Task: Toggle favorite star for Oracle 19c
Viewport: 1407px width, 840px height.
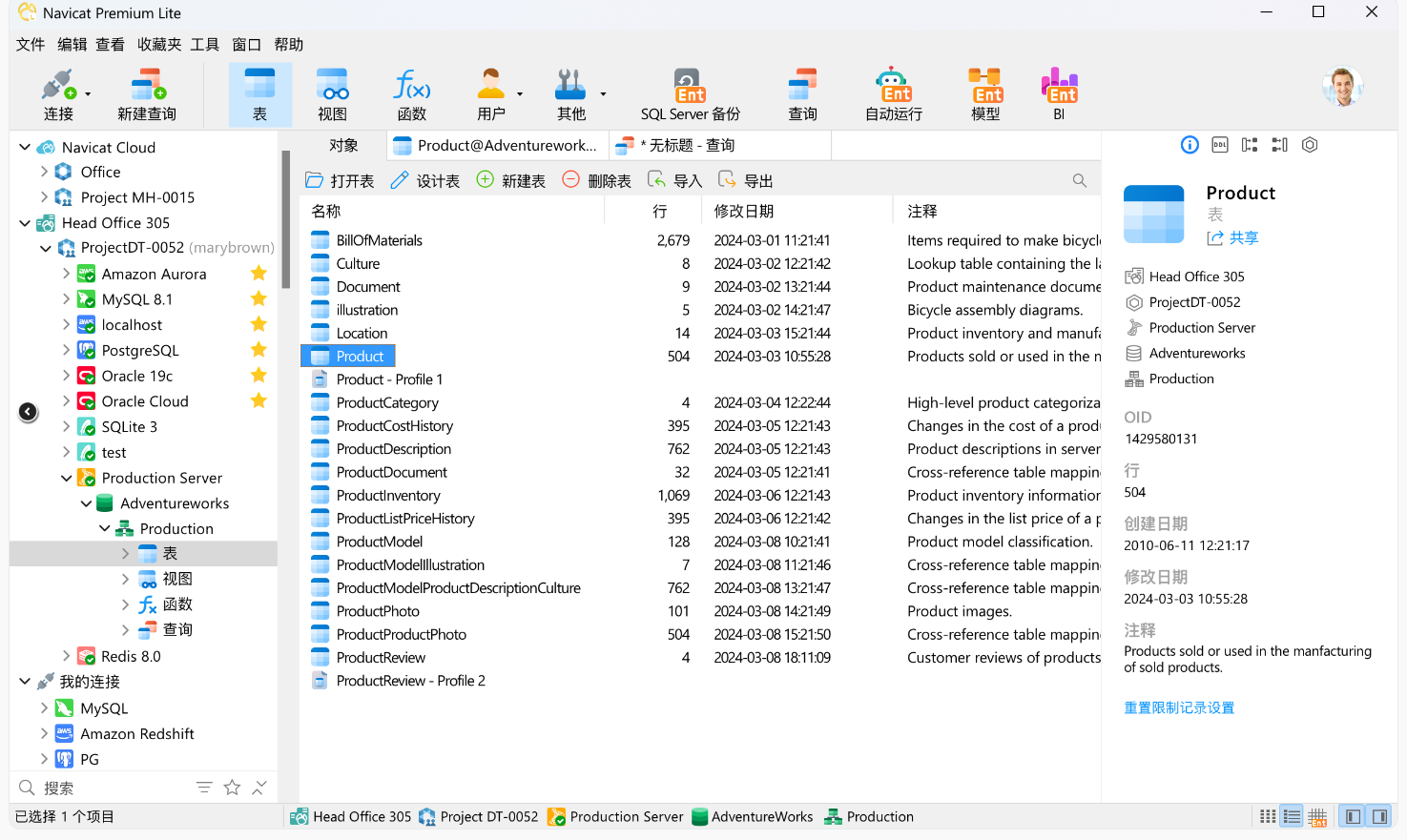Action: tap(259, 376)
